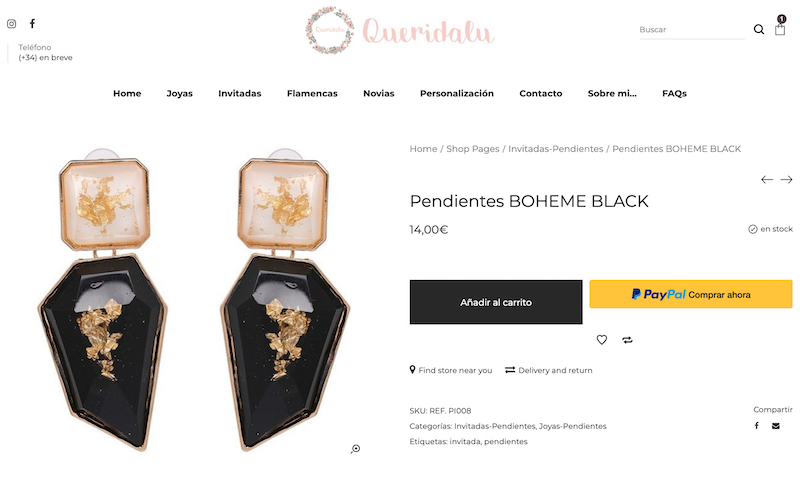This screenshot has width=800, height=498.
Task: Open the Flamencas menu
Action: pos(312,93)
